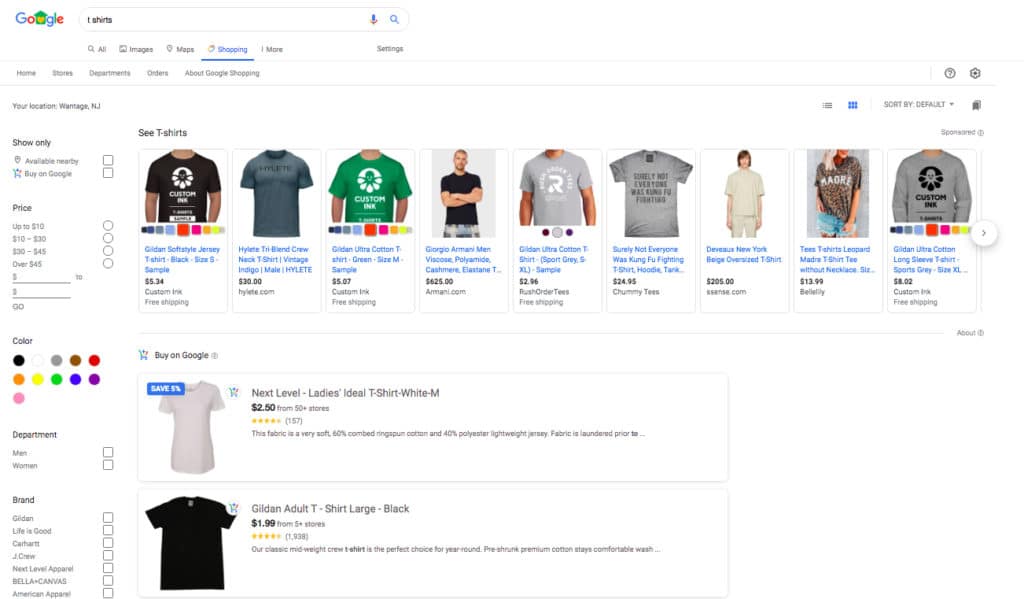The image size is (1024, 599).
Task: Open the Deveaux New York Beige Oversized link
Action: (x=743, y=254)
